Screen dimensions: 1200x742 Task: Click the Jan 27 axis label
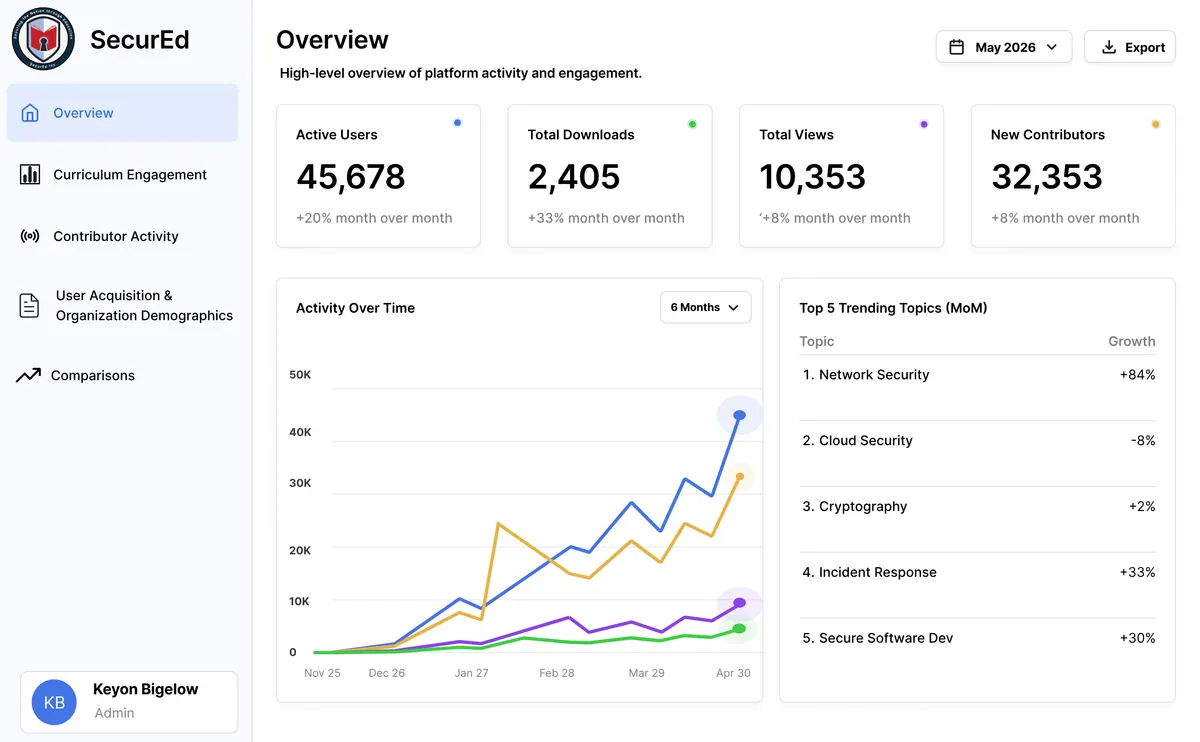coord(471,673)
